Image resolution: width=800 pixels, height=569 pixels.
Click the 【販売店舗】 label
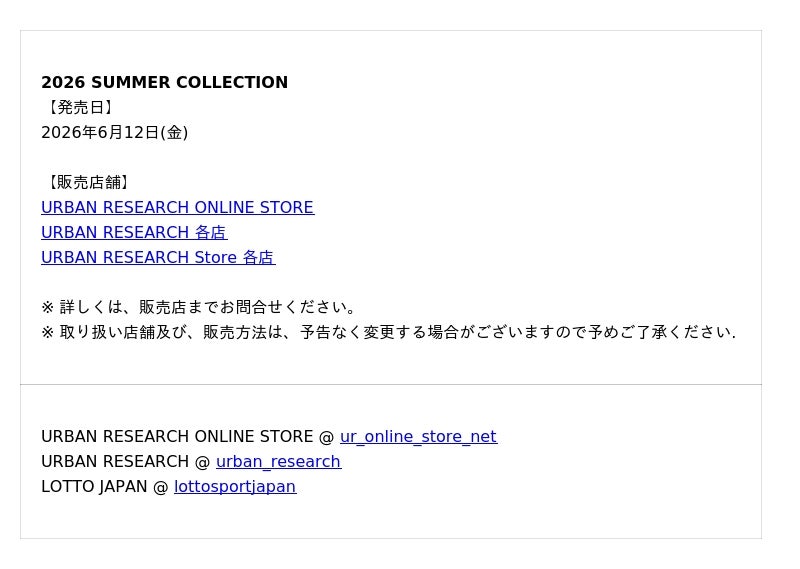coord(88,183)
